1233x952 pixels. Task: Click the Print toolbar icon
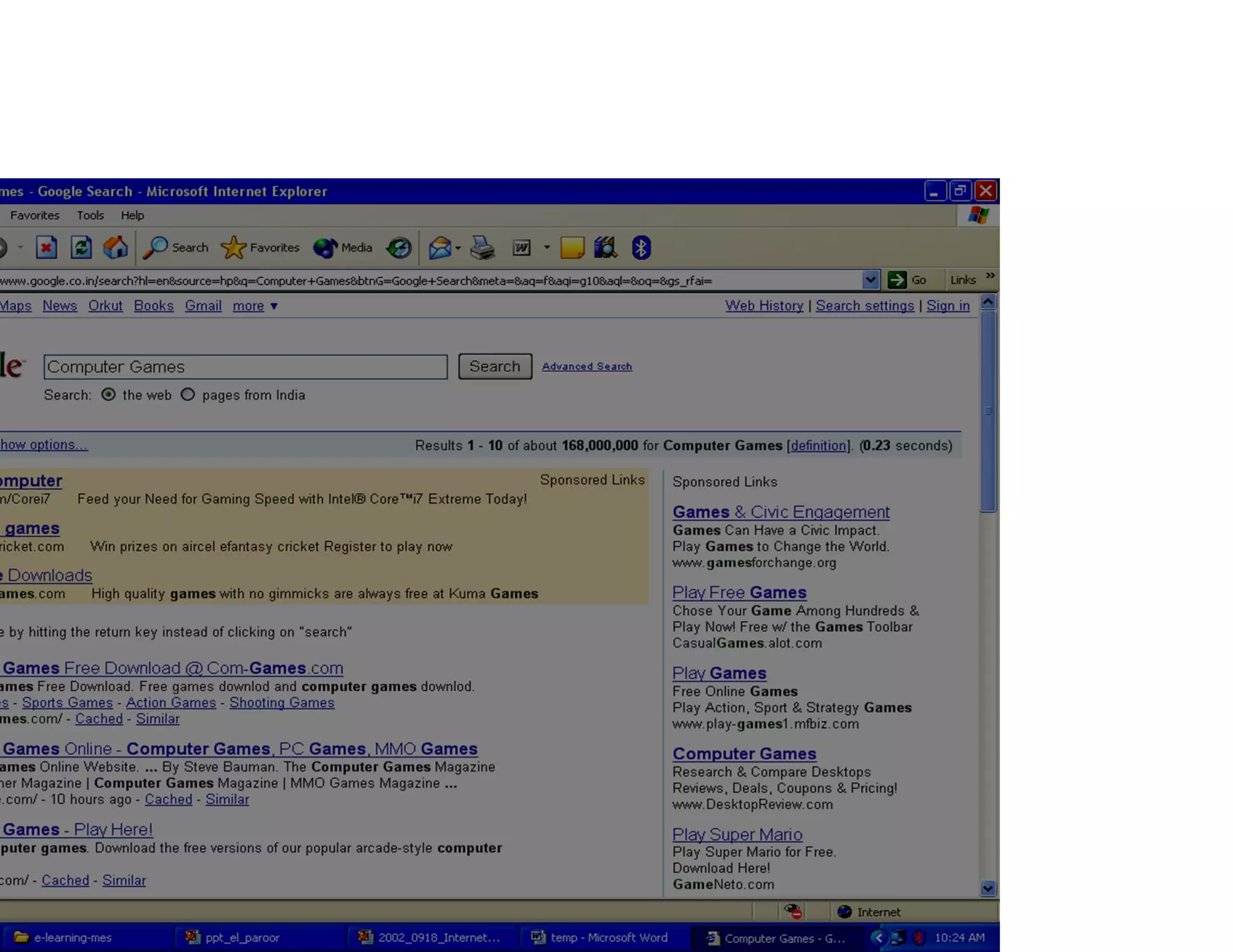point(482,247)
